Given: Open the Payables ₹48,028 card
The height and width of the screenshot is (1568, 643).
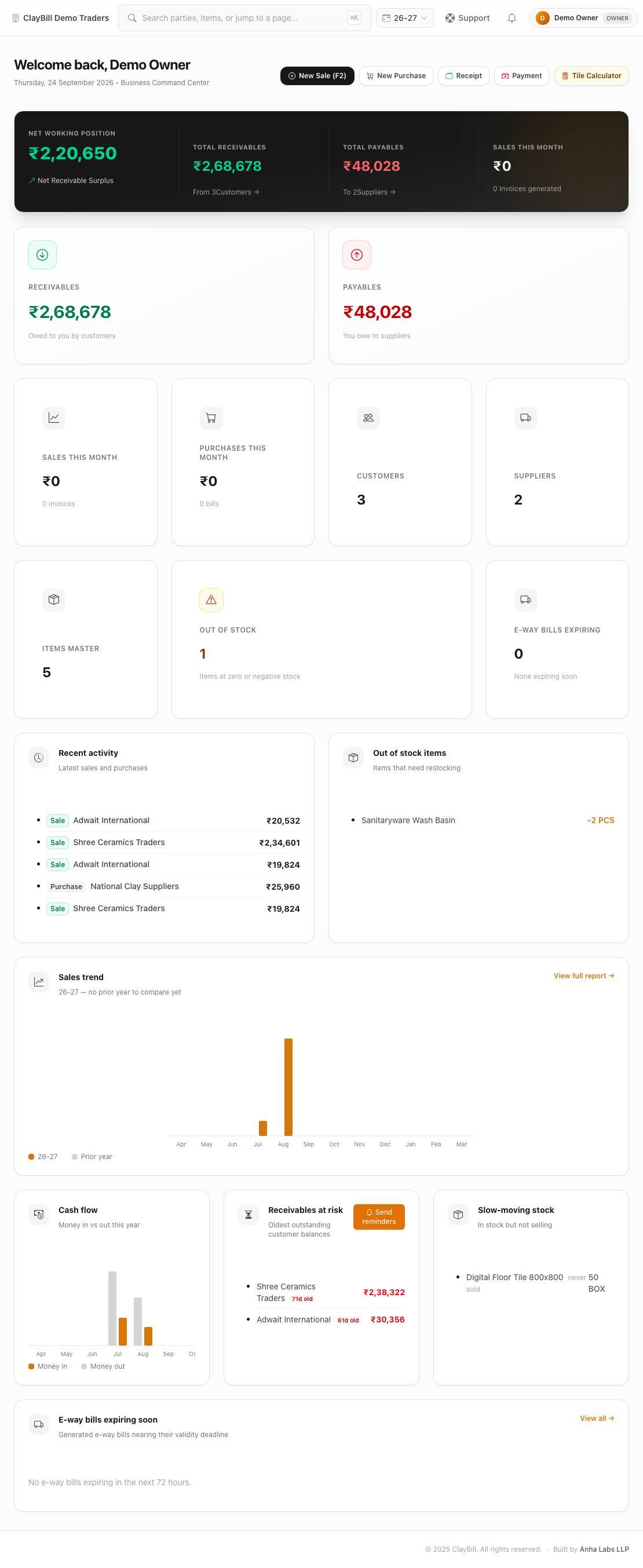Looking at the screenshot, I should click(x=478, y=296).
